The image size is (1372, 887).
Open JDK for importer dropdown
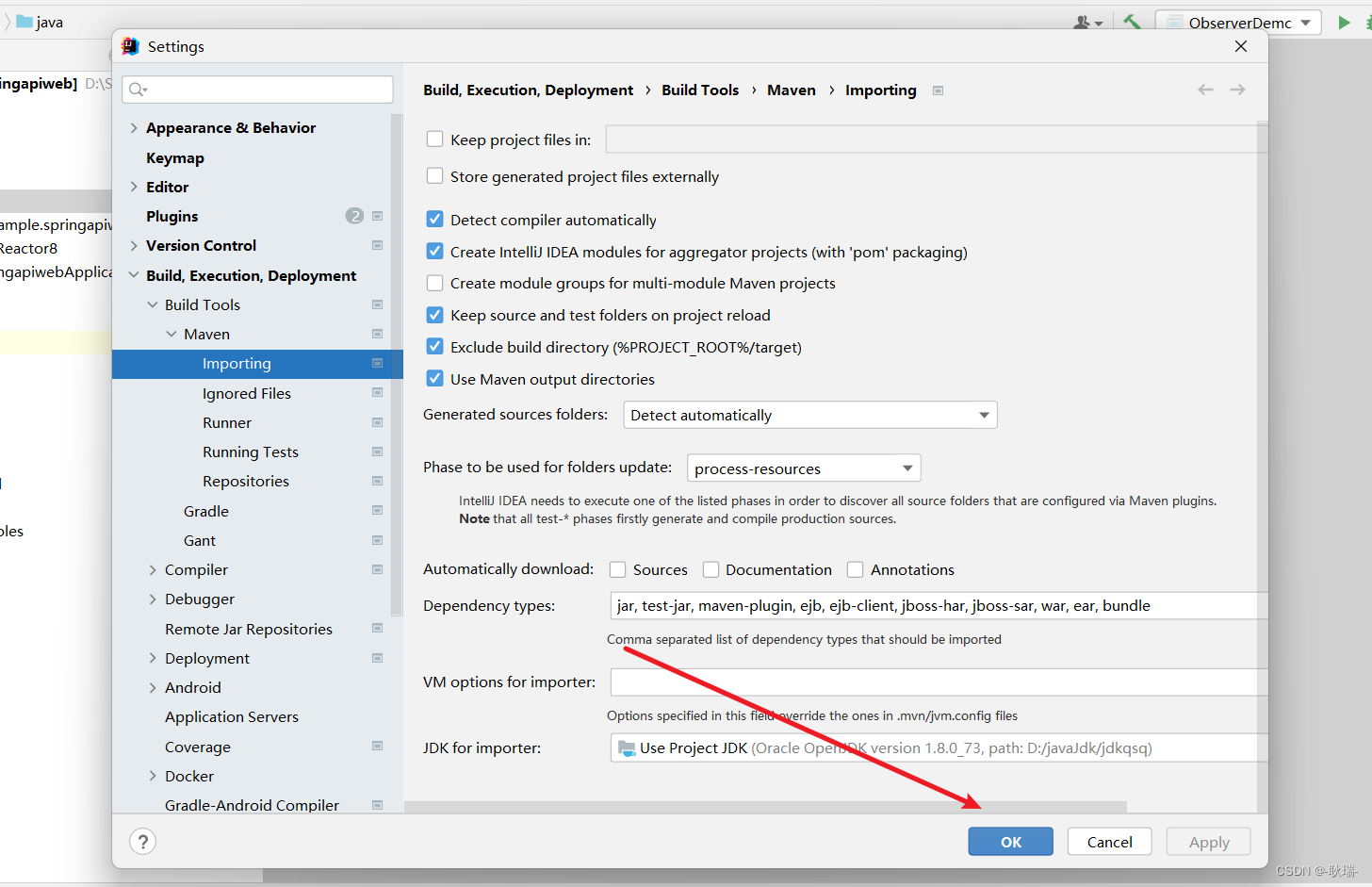pyautogui.click(x=939, y=747)
